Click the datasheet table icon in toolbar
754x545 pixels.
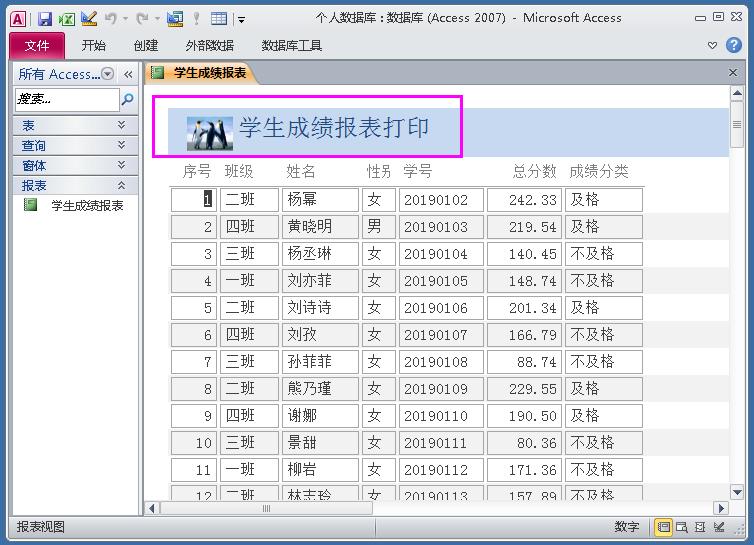[219, 18]
